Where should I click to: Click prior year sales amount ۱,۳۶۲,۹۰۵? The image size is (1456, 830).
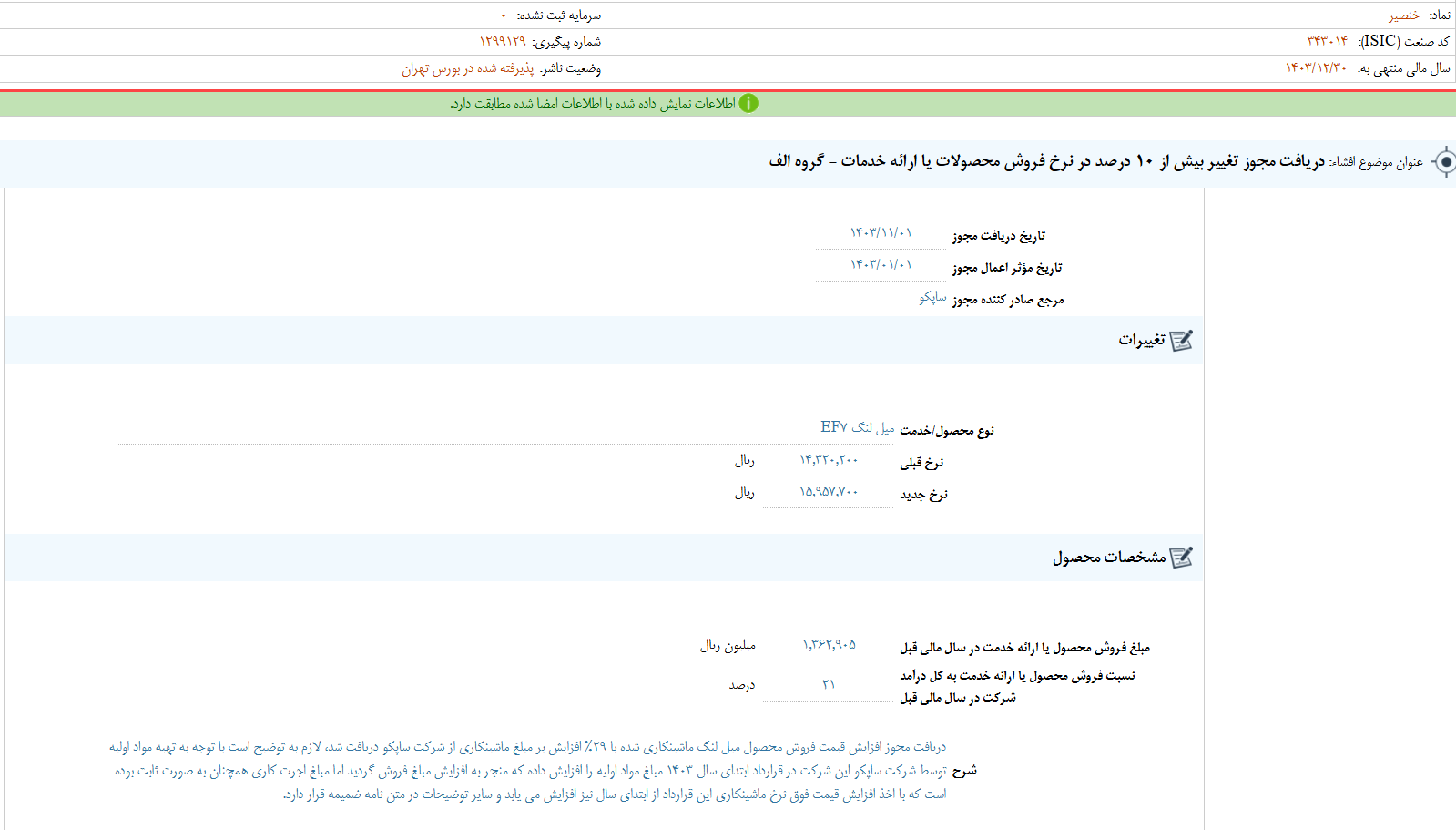click(x=829, y=645)
